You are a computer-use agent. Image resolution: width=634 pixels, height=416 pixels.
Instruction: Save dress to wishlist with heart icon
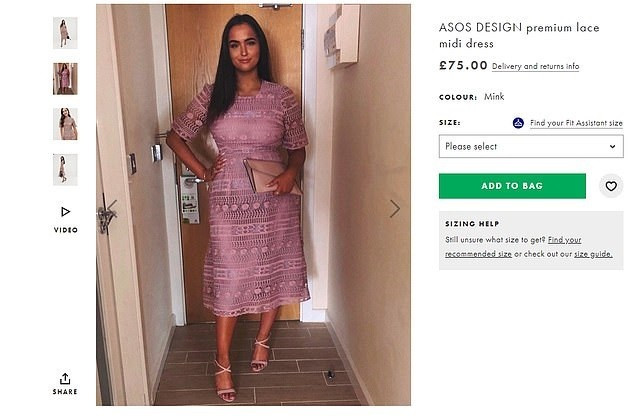(x=610, y=186)
